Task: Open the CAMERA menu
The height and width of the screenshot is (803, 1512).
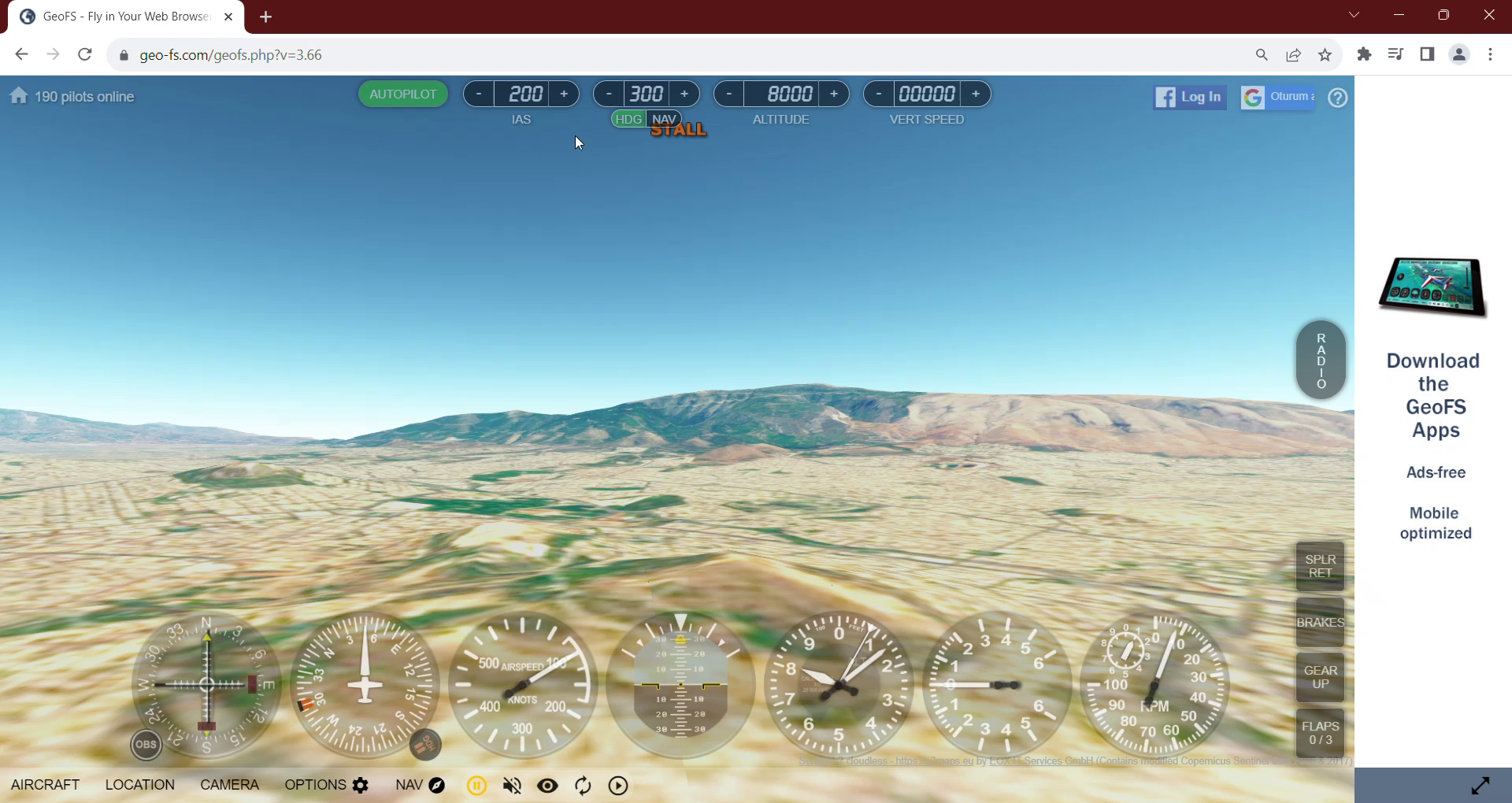Action: point(229,785)
